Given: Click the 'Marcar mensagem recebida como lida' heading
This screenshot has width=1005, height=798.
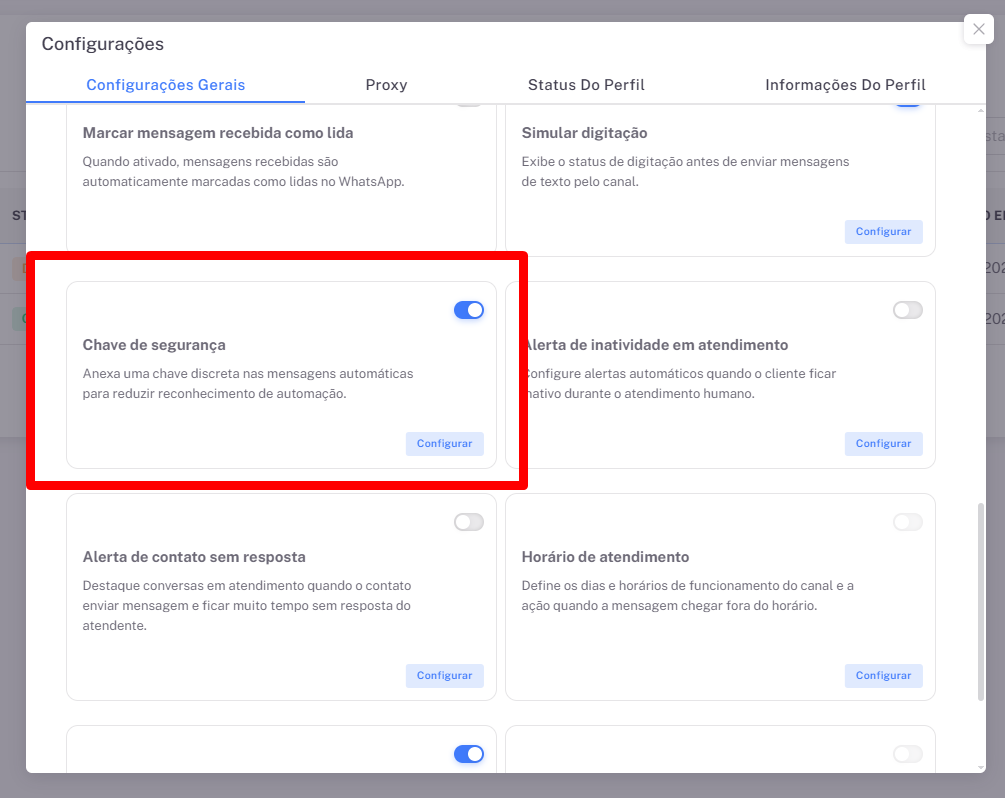Looking at the screenshot, I should point(218,133).
